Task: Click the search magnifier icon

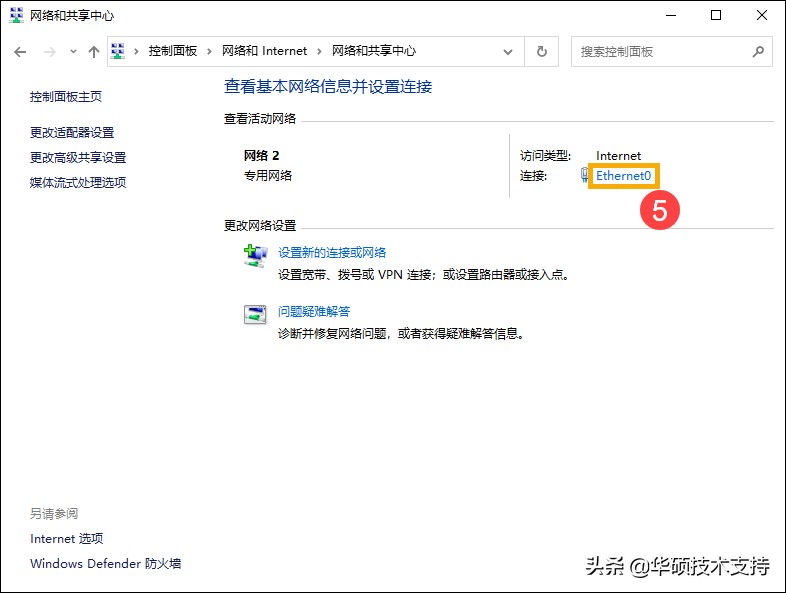Action: [758, 51]
